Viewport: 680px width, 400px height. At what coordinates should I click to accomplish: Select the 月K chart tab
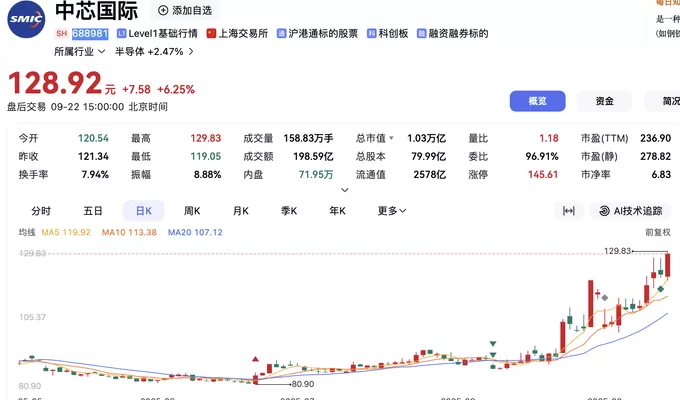[x=241, y=211]
